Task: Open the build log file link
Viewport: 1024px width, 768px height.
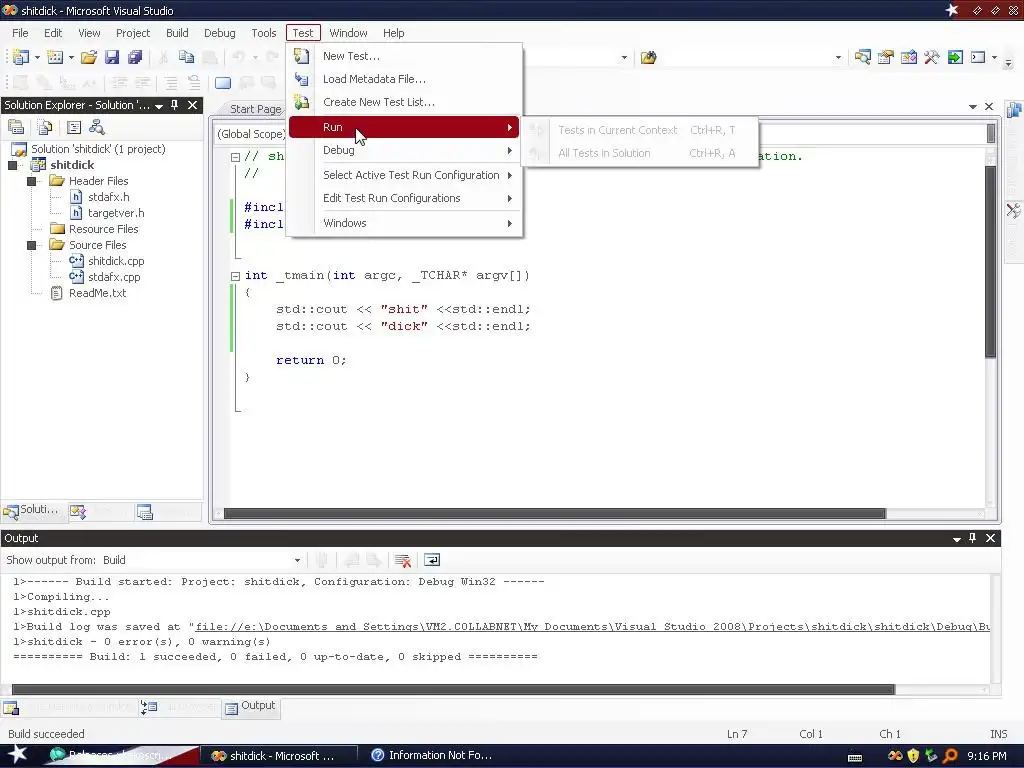Action: click(x=592, y=627)
